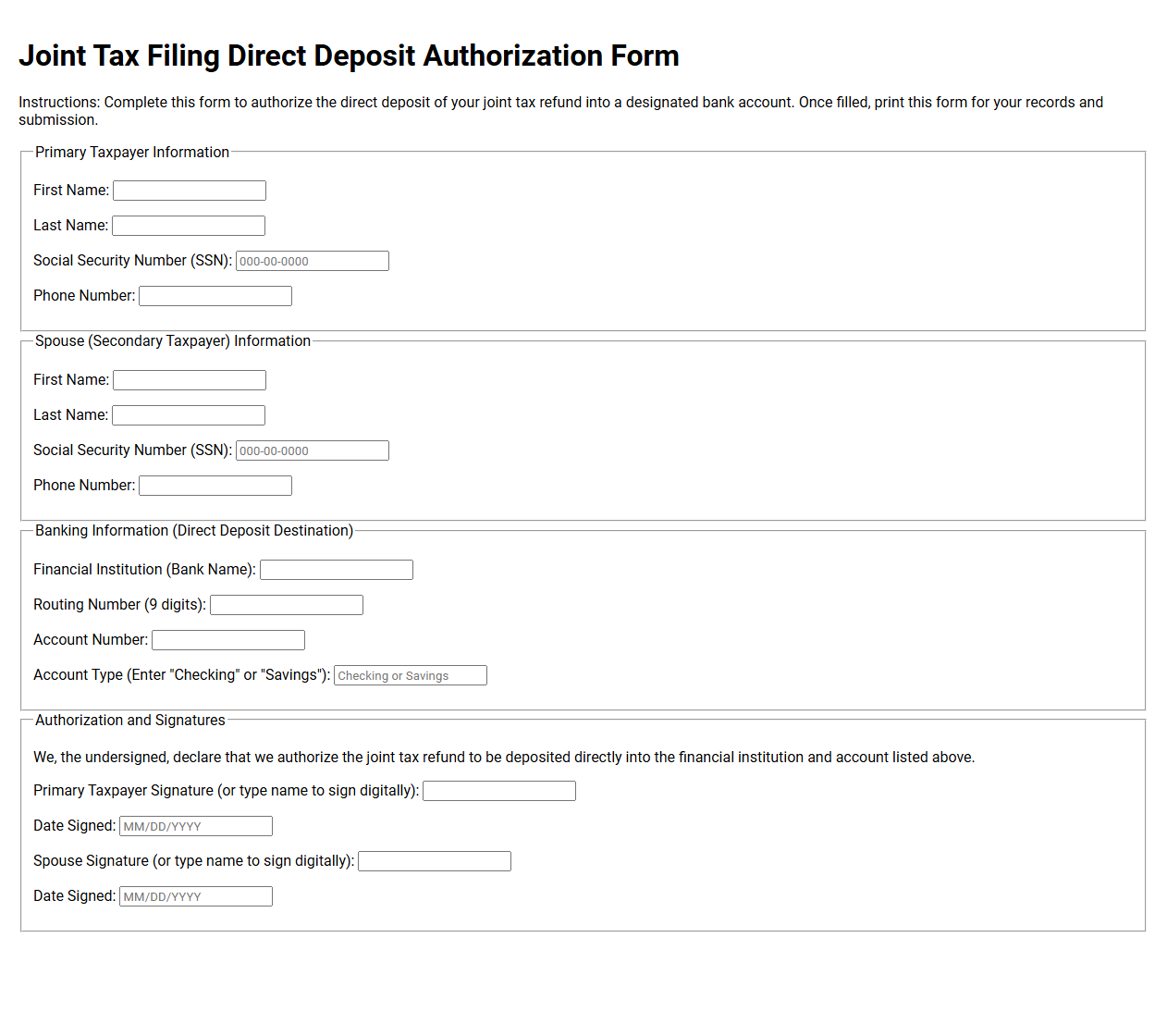Screen dimensions: 1167x1036
Task: Click Authorization and Signatures legend
Action: coord(130,721)
